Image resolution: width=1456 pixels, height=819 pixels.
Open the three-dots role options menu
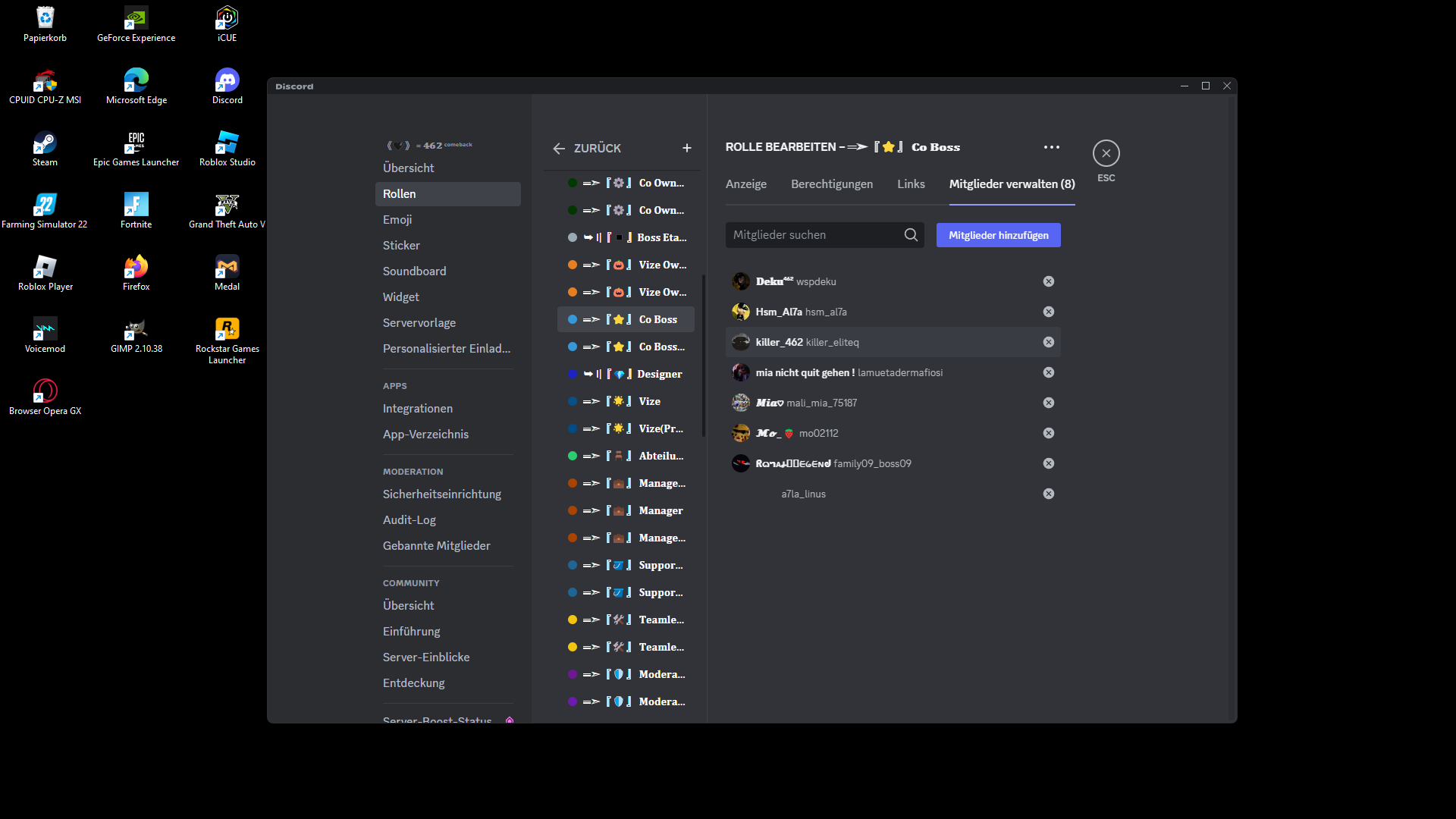click(x=1051, y=147)
